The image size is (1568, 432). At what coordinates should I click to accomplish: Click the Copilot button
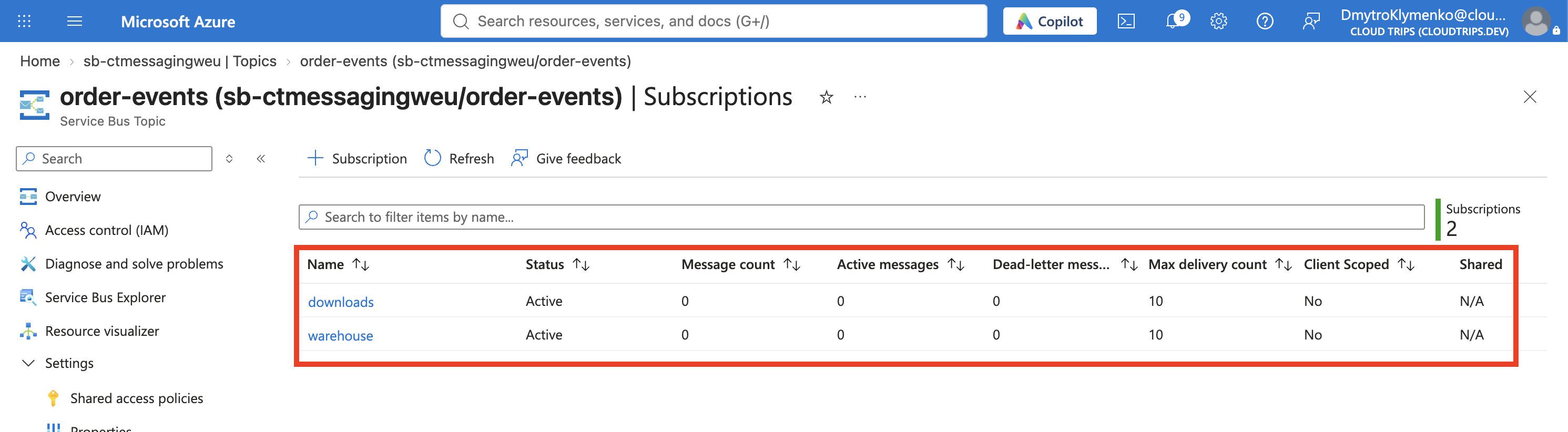pos(1050,22)
